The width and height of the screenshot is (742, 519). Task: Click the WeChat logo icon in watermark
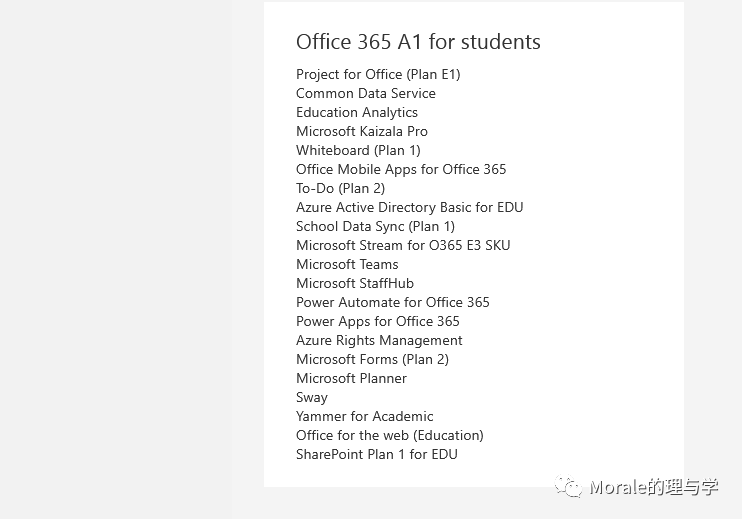568,486
